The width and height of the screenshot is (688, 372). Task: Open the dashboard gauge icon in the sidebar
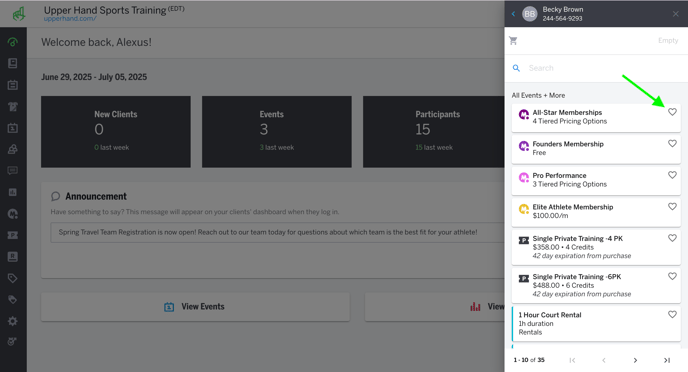pos(13,42)
